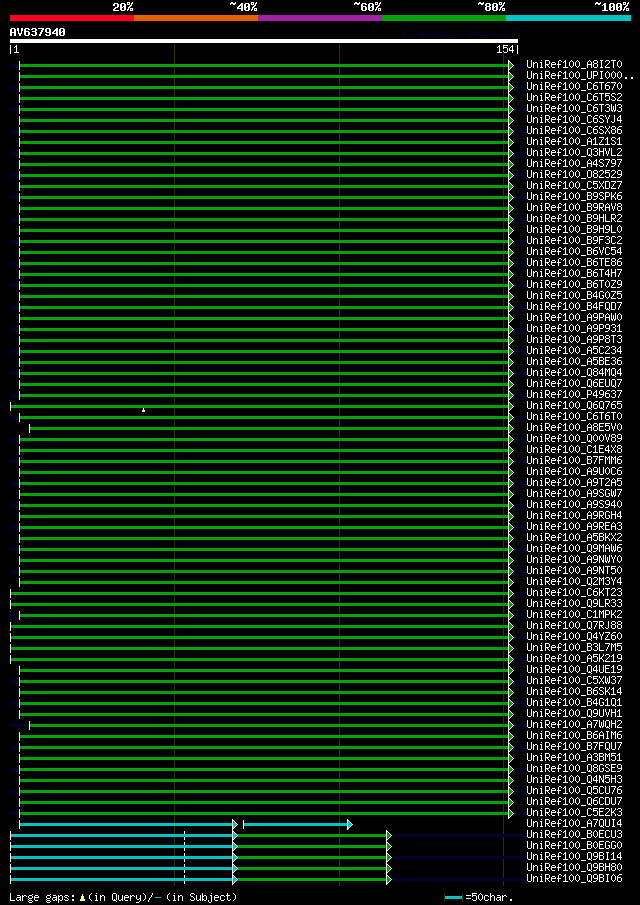Click the yellow query gap marker in Q6Q765 row

143,410
